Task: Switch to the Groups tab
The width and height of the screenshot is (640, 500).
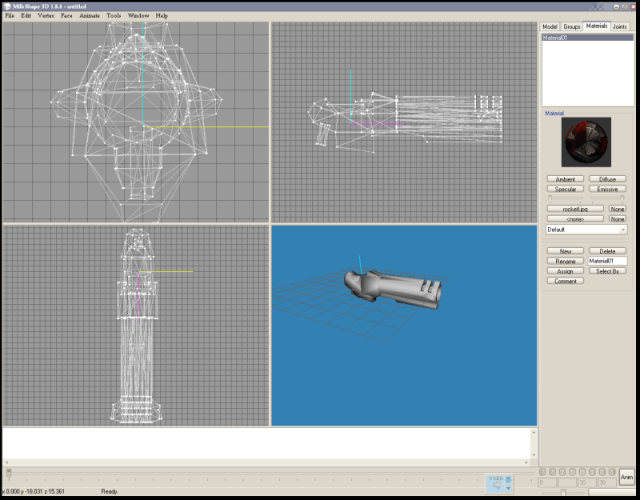Action: (x=572, y=26)
